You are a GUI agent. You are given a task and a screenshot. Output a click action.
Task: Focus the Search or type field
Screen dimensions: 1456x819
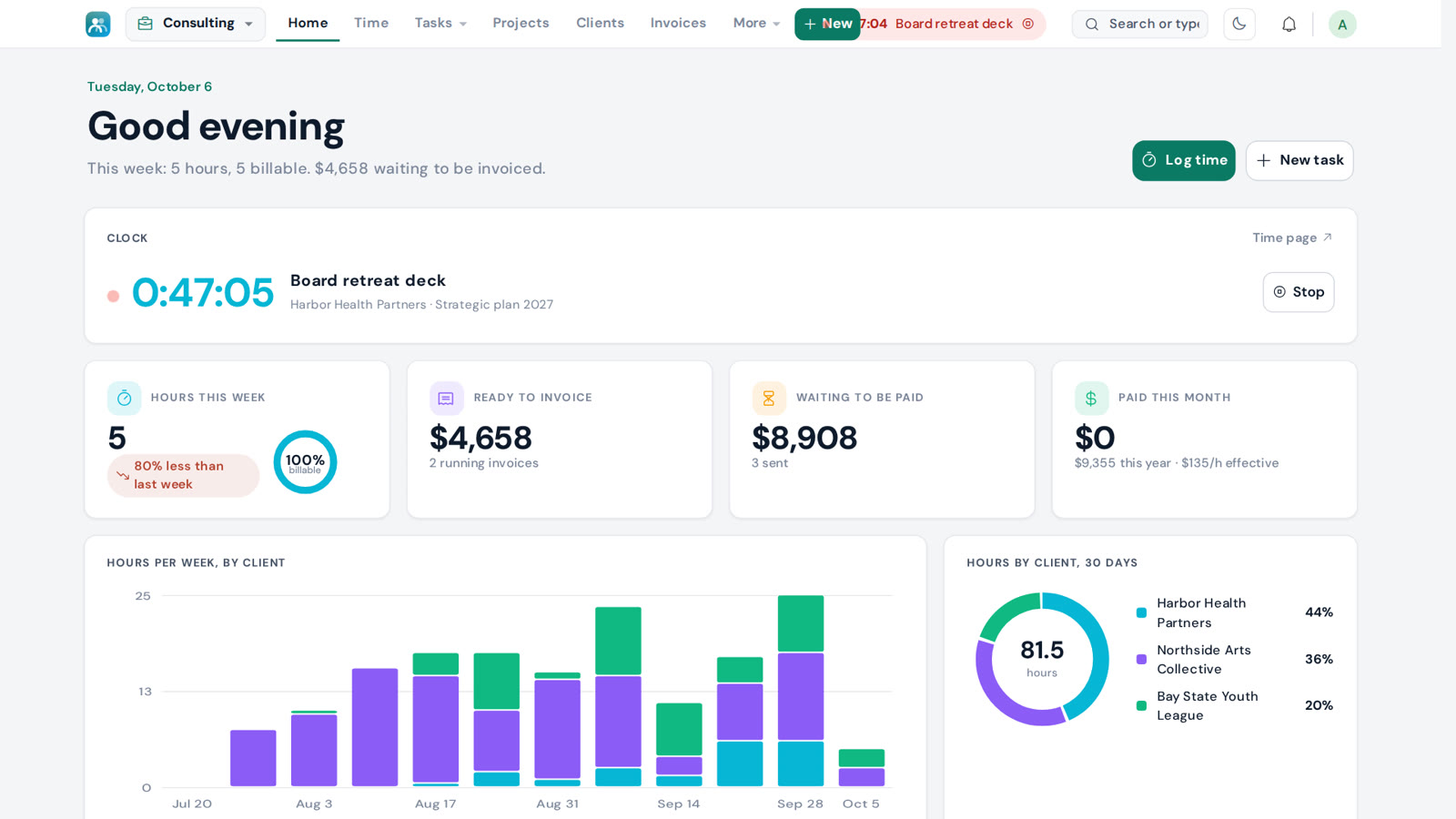(1139, 24)
